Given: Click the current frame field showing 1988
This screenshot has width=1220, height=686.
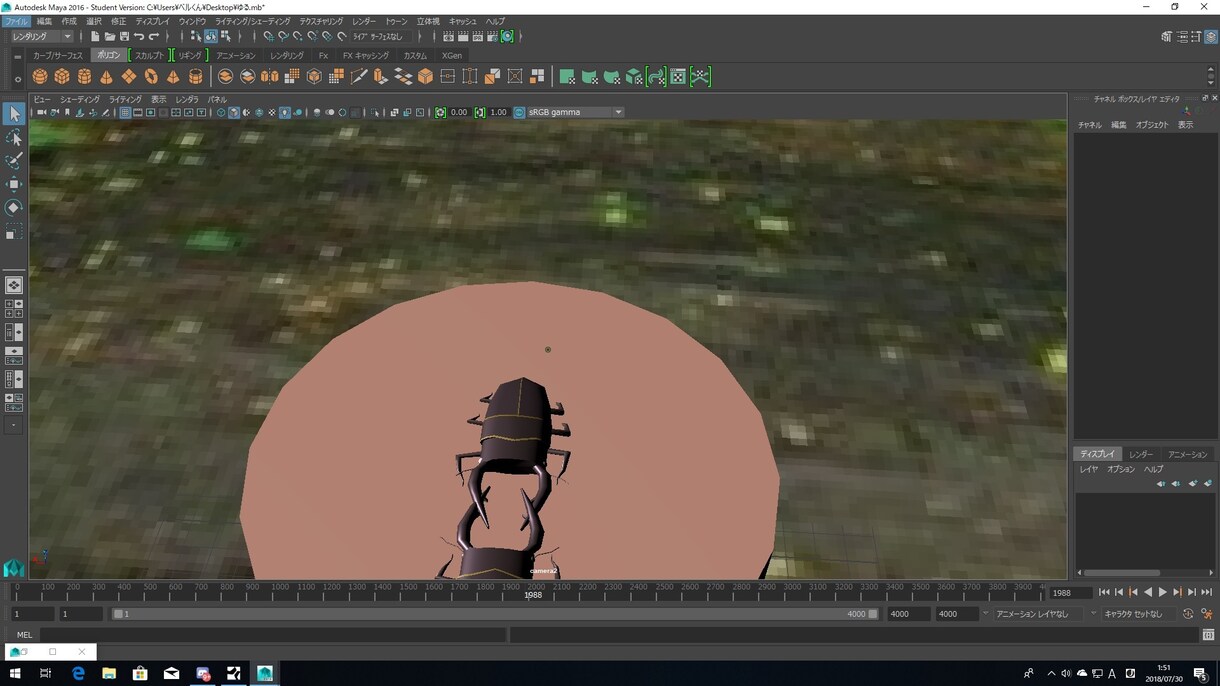Looking at the screenshot, I should click(x=1070, y=593).
